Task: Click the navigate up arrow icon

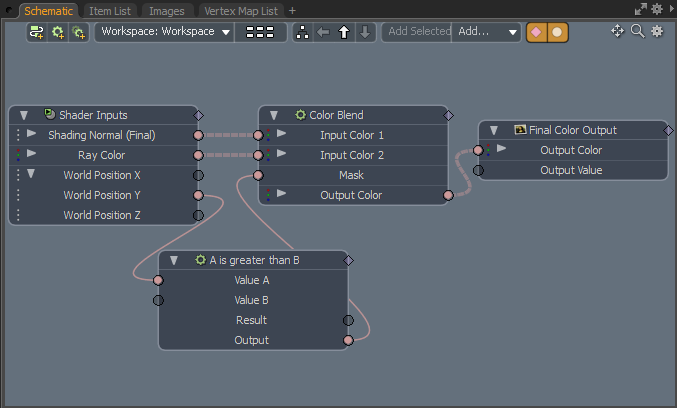Action: click(x=343, y=32)
